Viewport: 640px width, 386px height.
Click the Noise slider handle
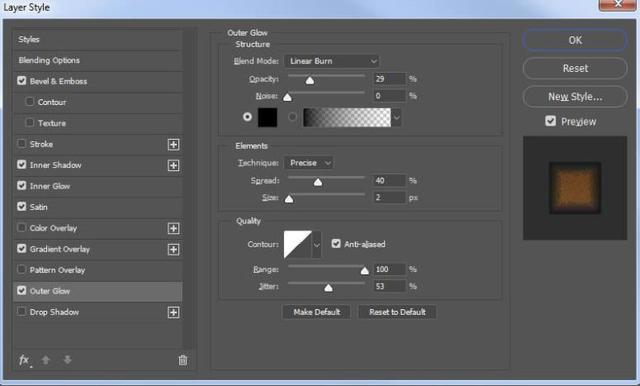coord(287,97)
